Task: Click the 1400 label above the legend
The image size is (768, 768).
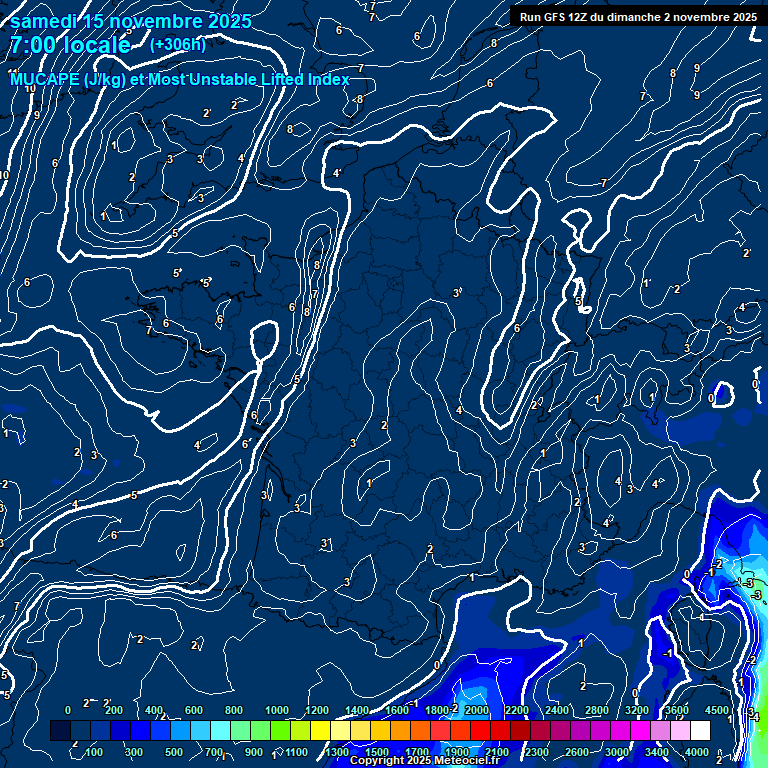Action: [357, 710]
